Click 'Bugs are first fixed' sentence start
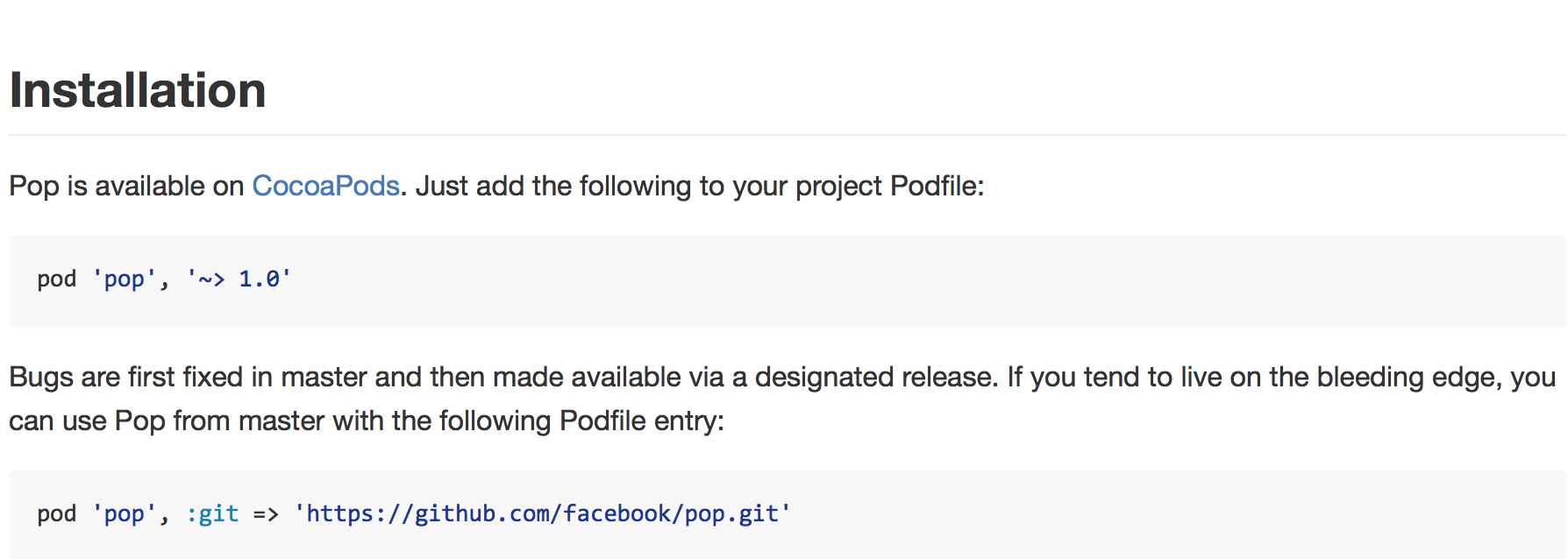Screen dimensions: 1568x559 click(125, 377)
